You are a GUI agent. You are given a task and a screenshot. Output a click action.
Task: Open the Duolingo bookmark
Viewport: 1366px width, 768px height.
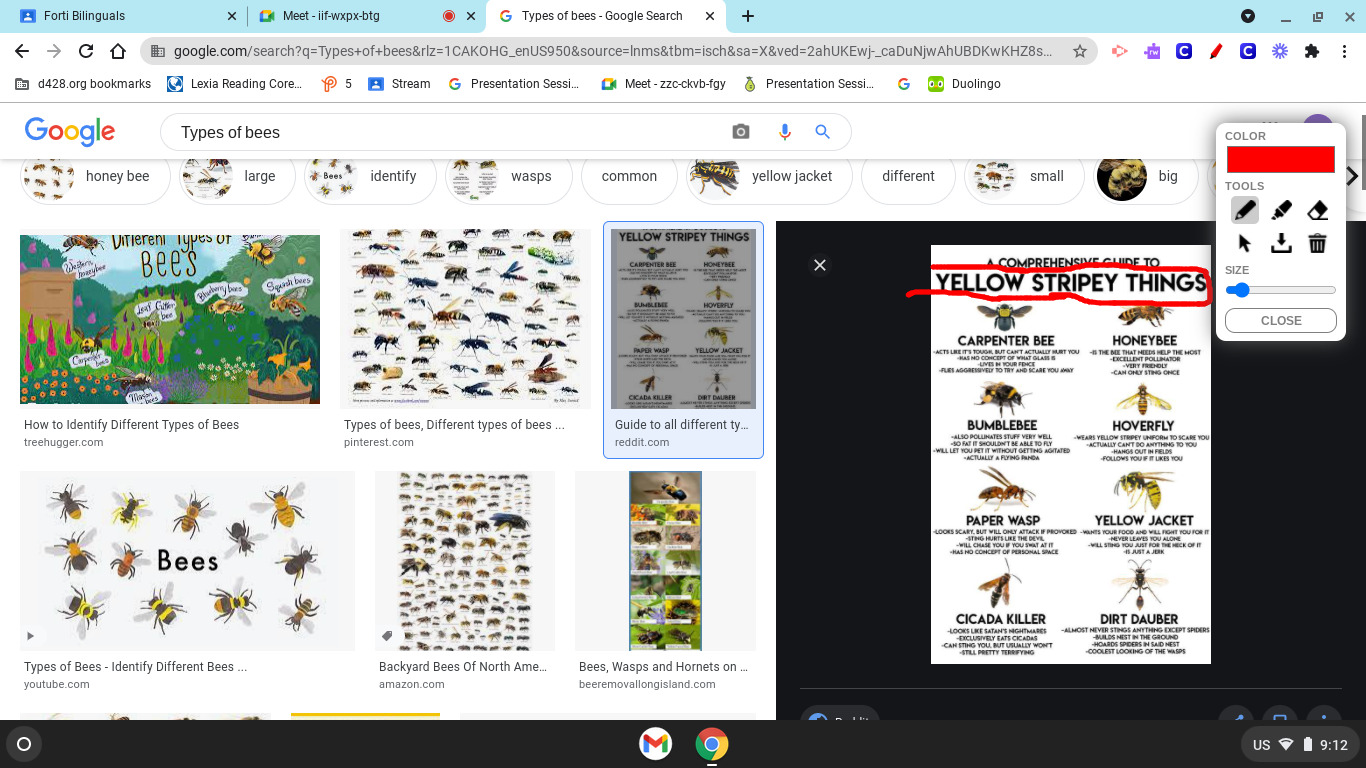963,84
